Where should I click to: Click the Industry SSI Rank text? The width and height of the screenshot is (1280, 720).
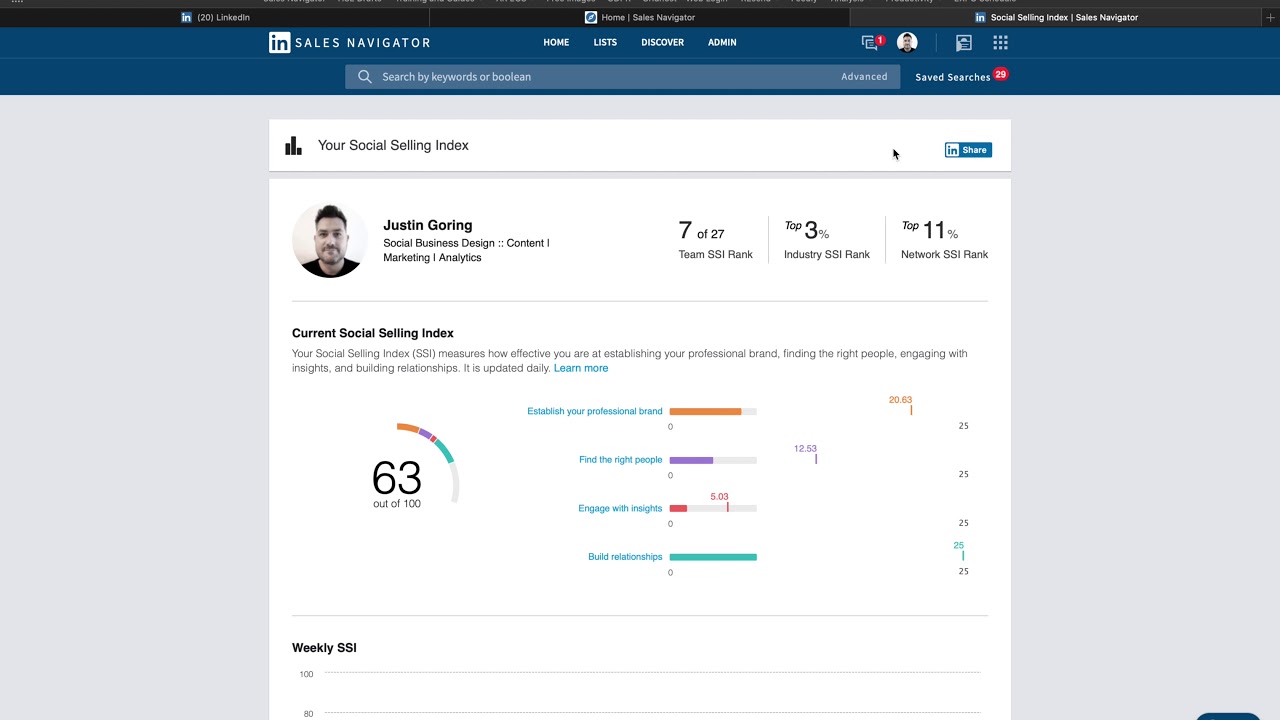coord(827,255)
